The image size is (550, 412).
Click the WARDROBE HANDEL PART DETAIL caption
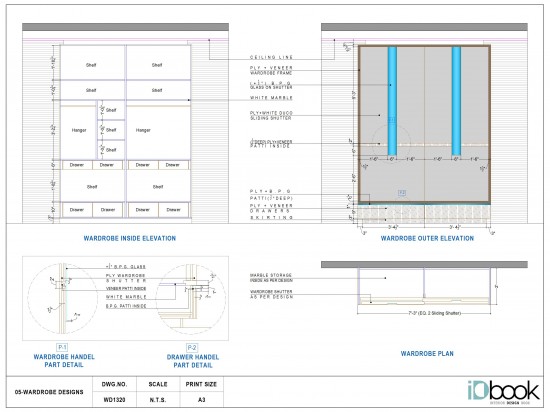64,361
